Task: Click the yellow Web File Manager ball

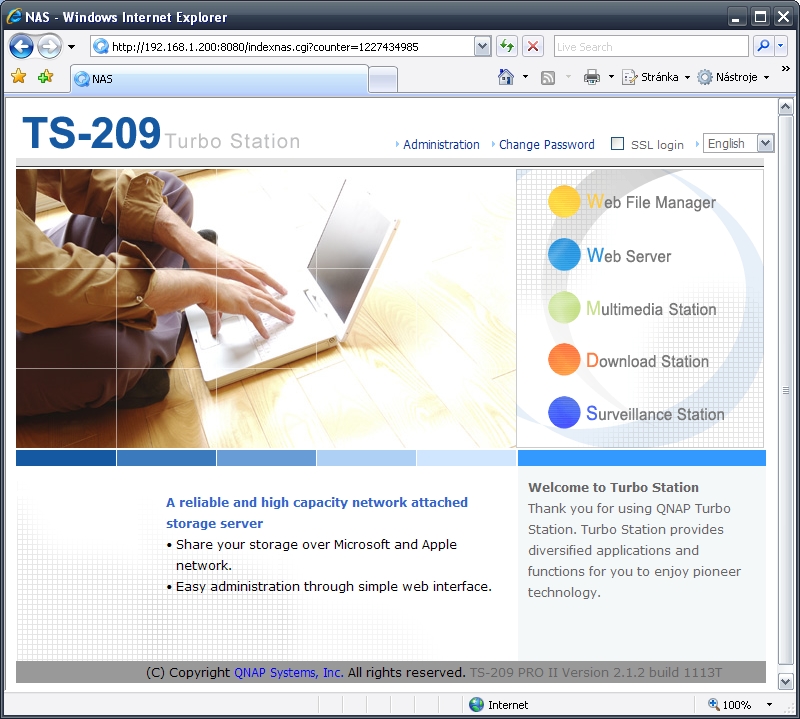Action: 564,202
